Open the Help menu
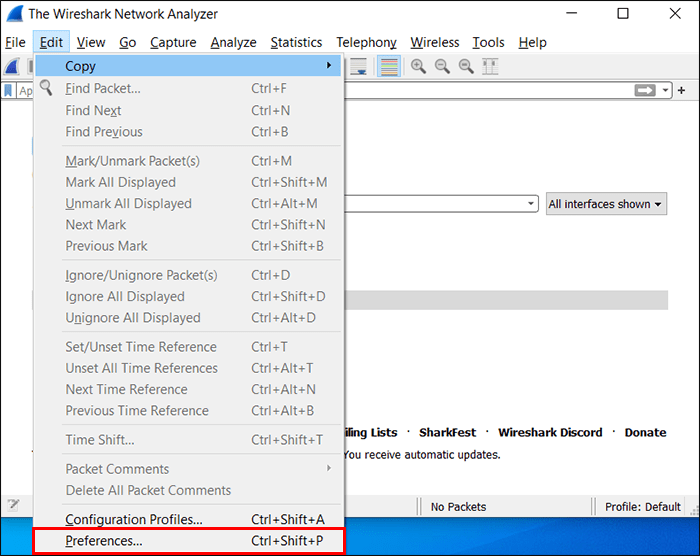The width and height of the screenshot is (700, 556). point(532,42)
